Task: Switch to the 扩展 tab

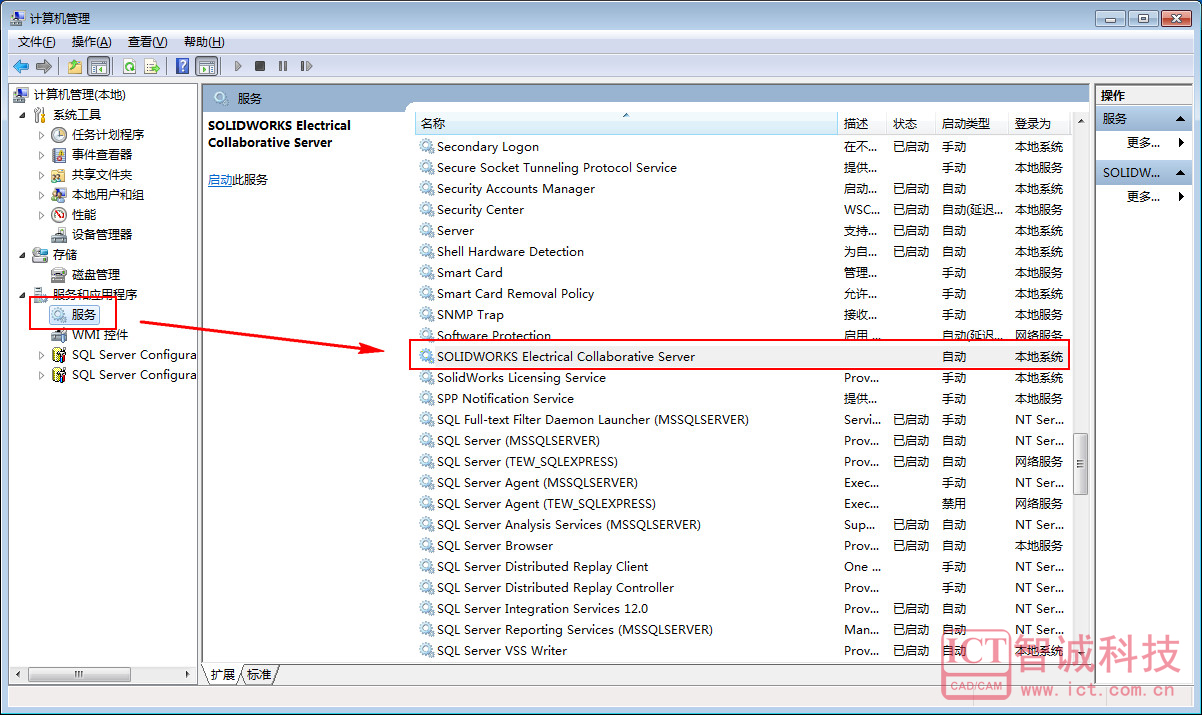Action: (x=223, y=674)
